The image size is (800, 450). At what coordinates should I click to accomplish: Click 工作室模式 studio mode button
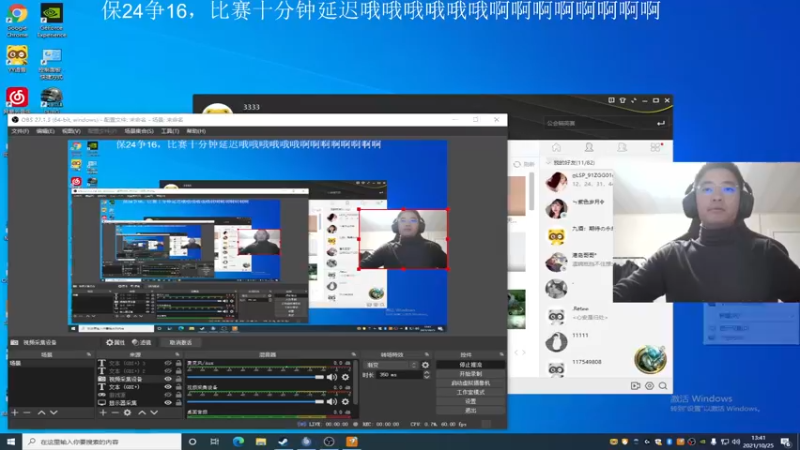[x=470, y=392]
